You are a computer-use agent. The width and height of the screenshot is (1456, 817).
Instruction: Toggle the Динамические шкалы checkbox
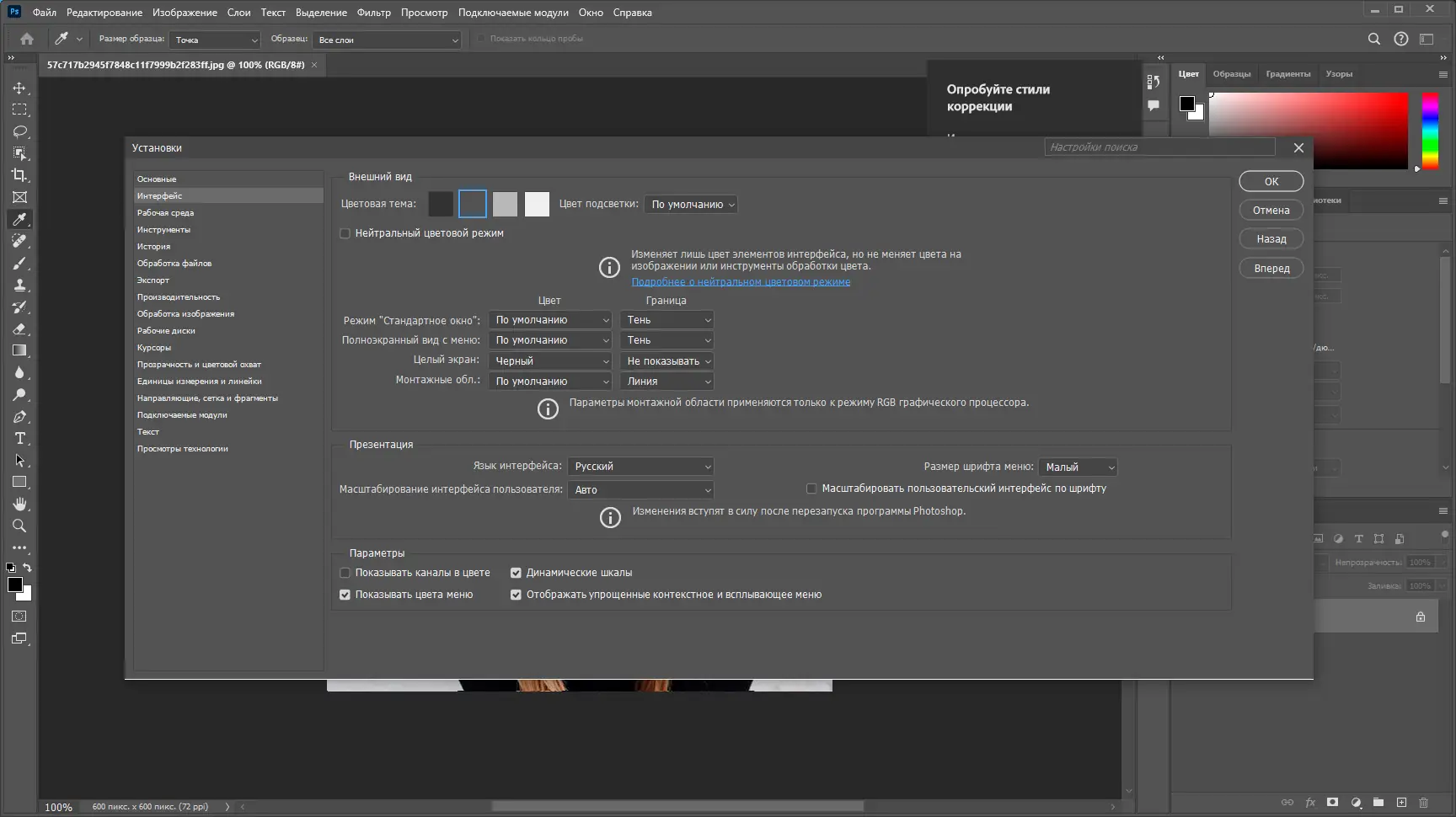[516, 573]
